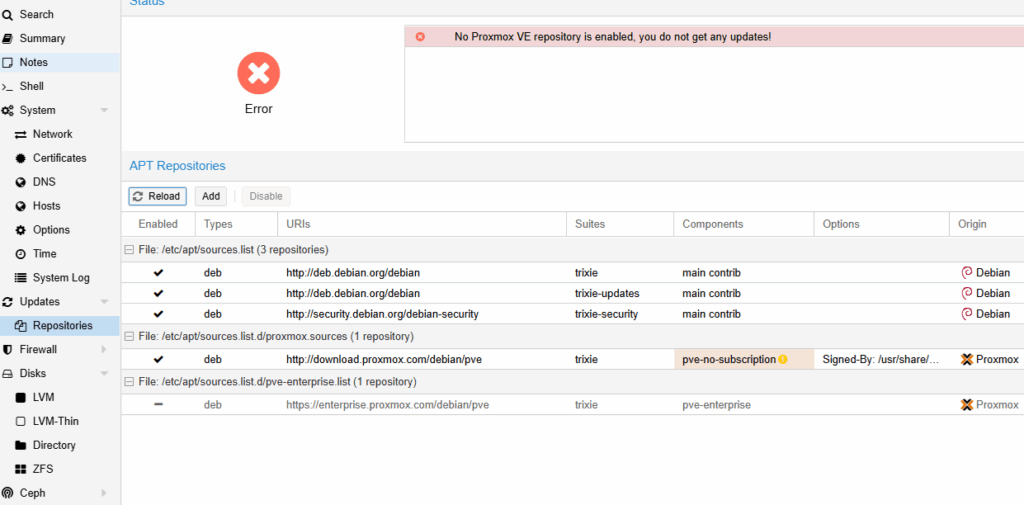The height and width of the screenshot is (505, 1024).
Task: Click the large red Error status icon
Action: point(259,73)
